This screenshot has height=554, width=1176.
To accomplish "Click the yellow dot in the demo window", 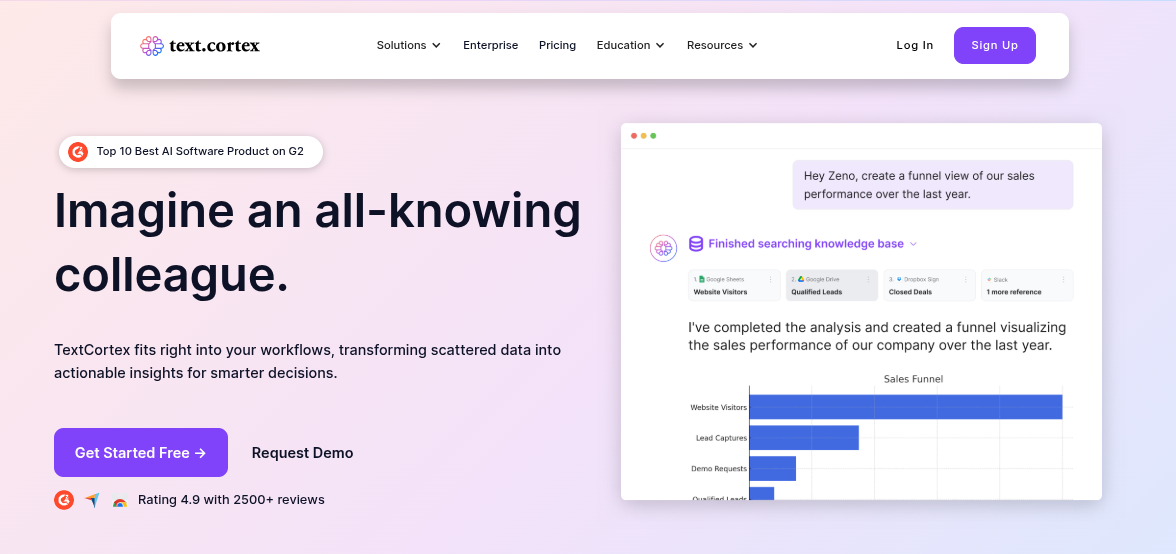I will 644,136.
